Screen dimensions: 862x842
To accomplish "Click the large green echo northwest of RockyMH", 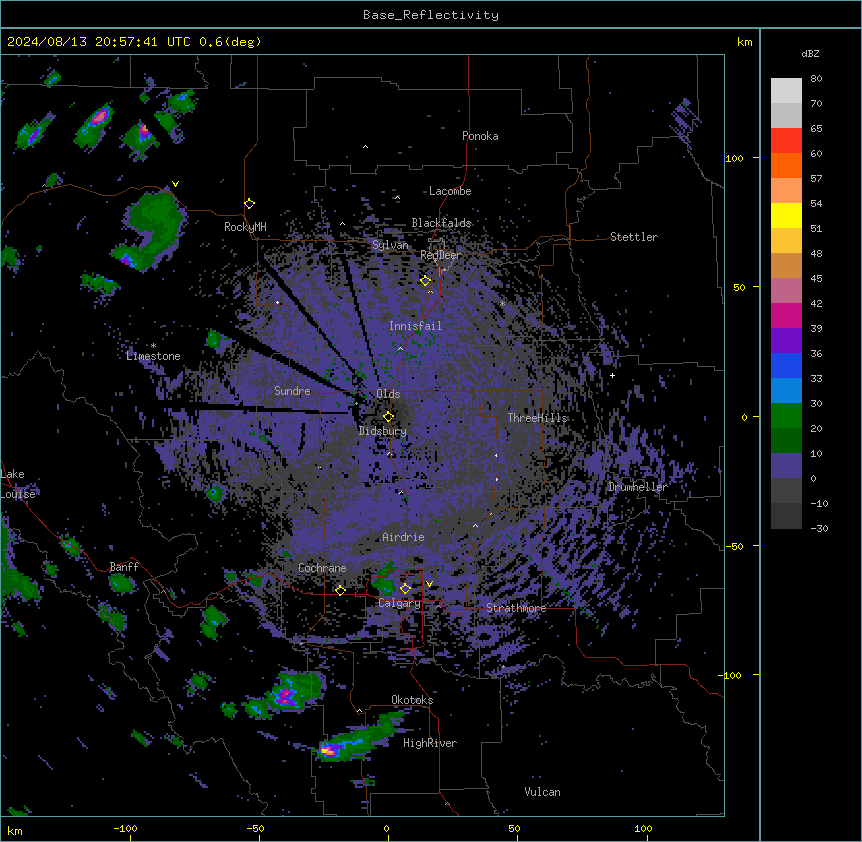I will click(x=151, y=230).
